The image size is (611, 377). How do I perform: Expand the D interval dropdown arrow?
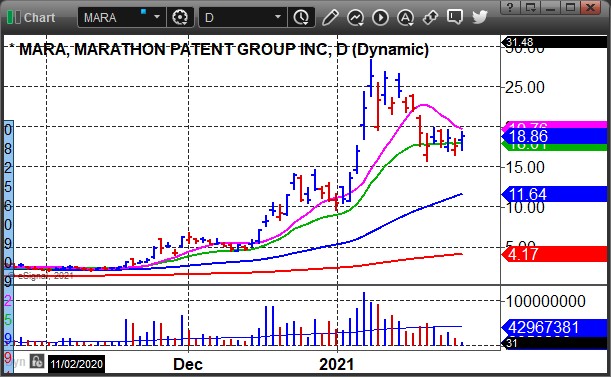tap(278, 17)
